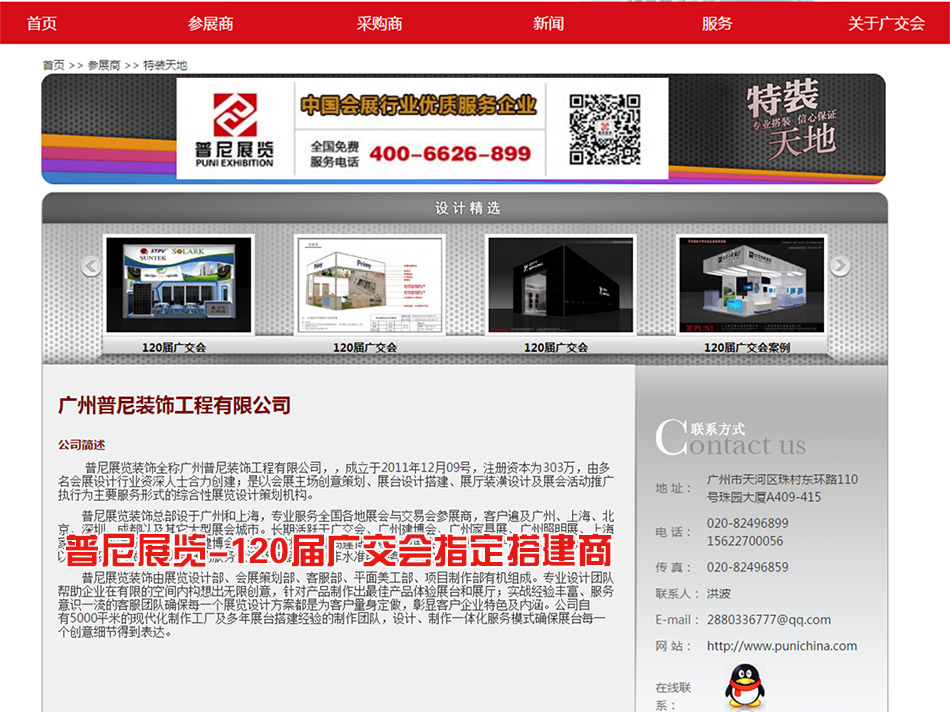The width and height of the screenshot is (950, 712).
Task: Open the 首页 navigation menu item
Action: pyautogui.click(x=42, y=24)
